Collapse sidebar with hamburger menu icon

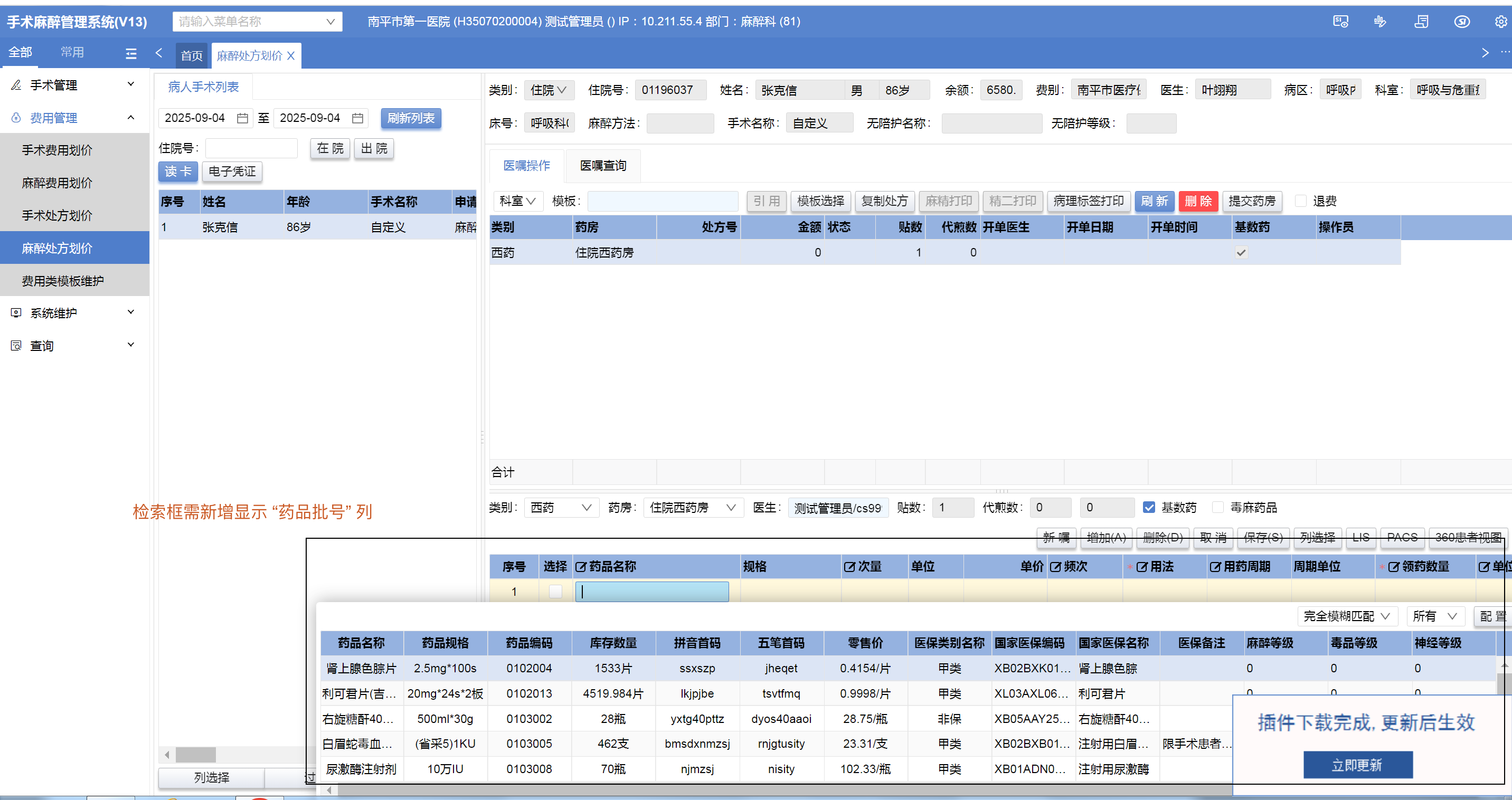pos(131,53)
